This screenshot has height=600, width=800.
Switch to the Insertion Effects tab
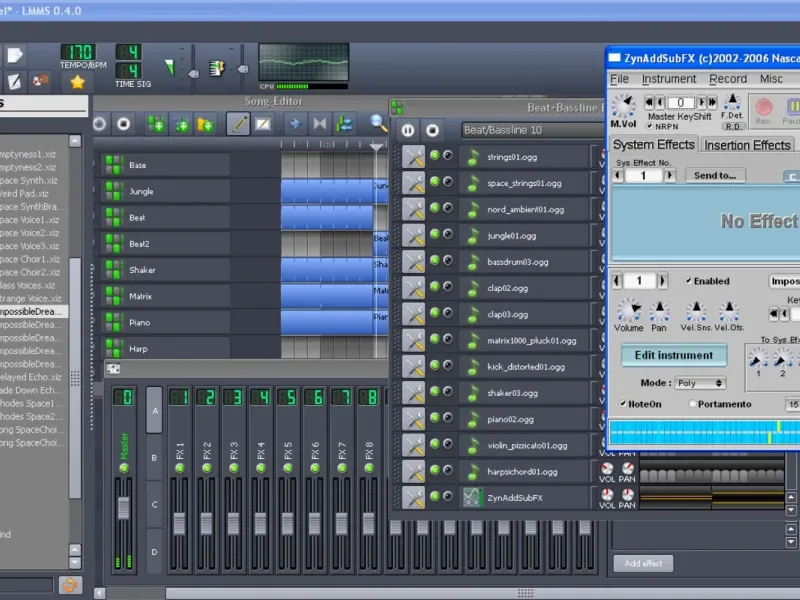pos(746,145)
